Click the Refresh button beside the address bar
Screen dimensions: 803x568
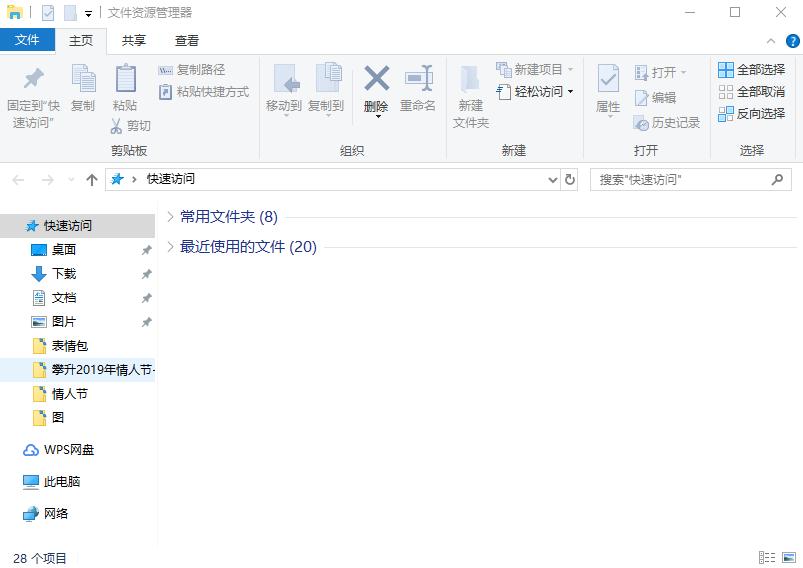coord(569,180)
